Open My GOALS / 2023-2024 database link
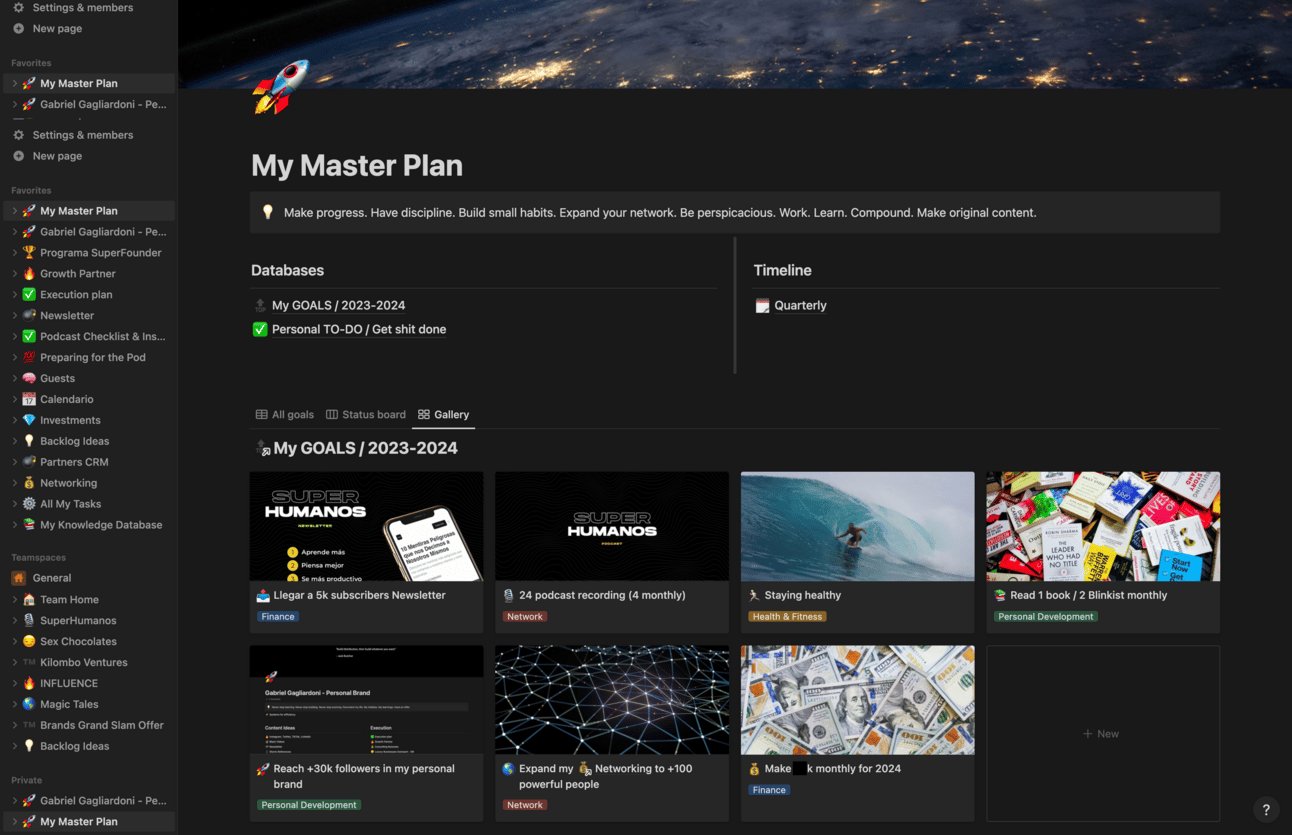 coord(338,306)
